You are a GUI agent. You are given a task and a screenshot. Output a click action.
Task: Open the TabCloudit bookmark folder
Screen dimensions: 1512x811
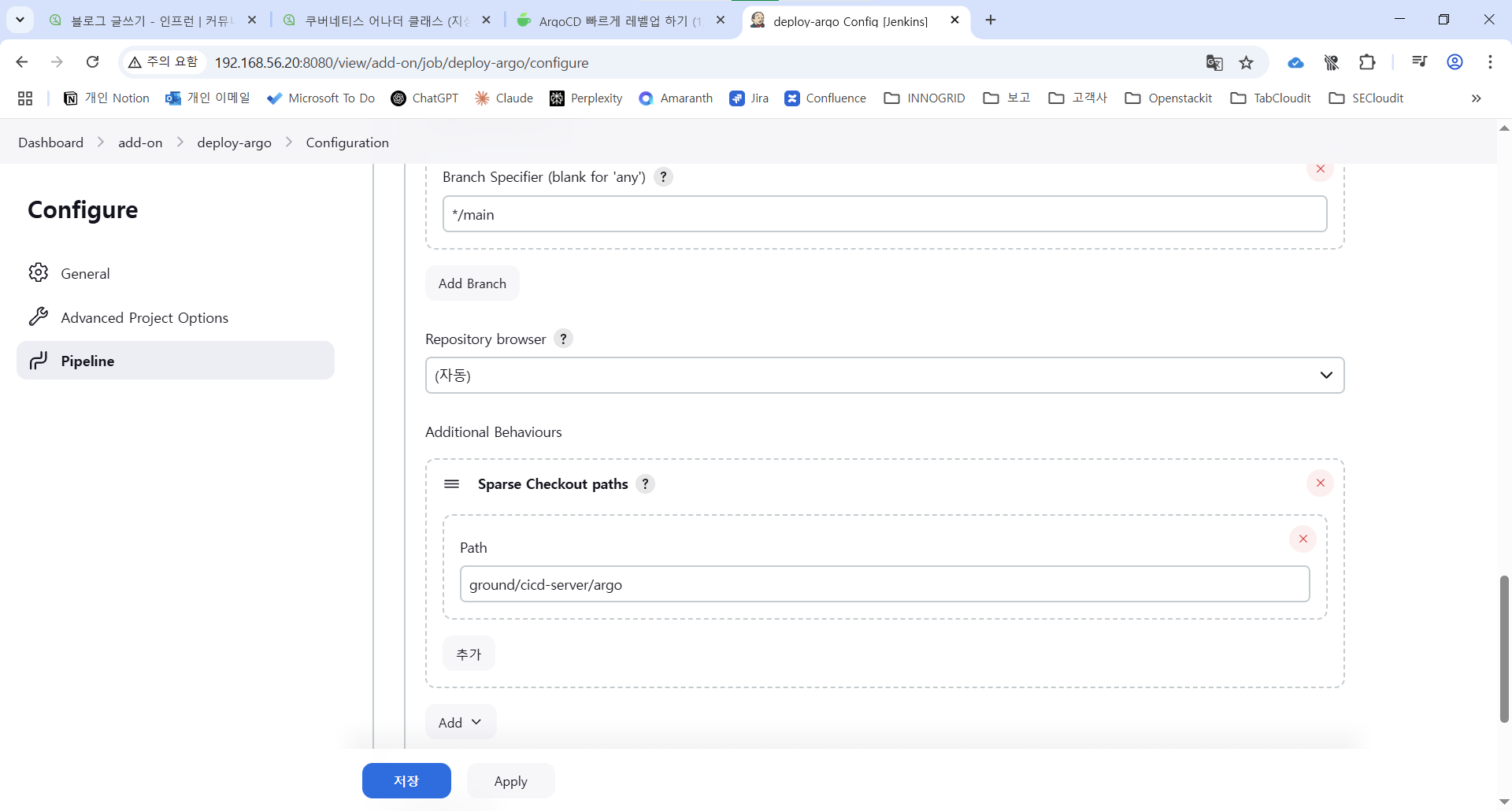point(1271,98)
